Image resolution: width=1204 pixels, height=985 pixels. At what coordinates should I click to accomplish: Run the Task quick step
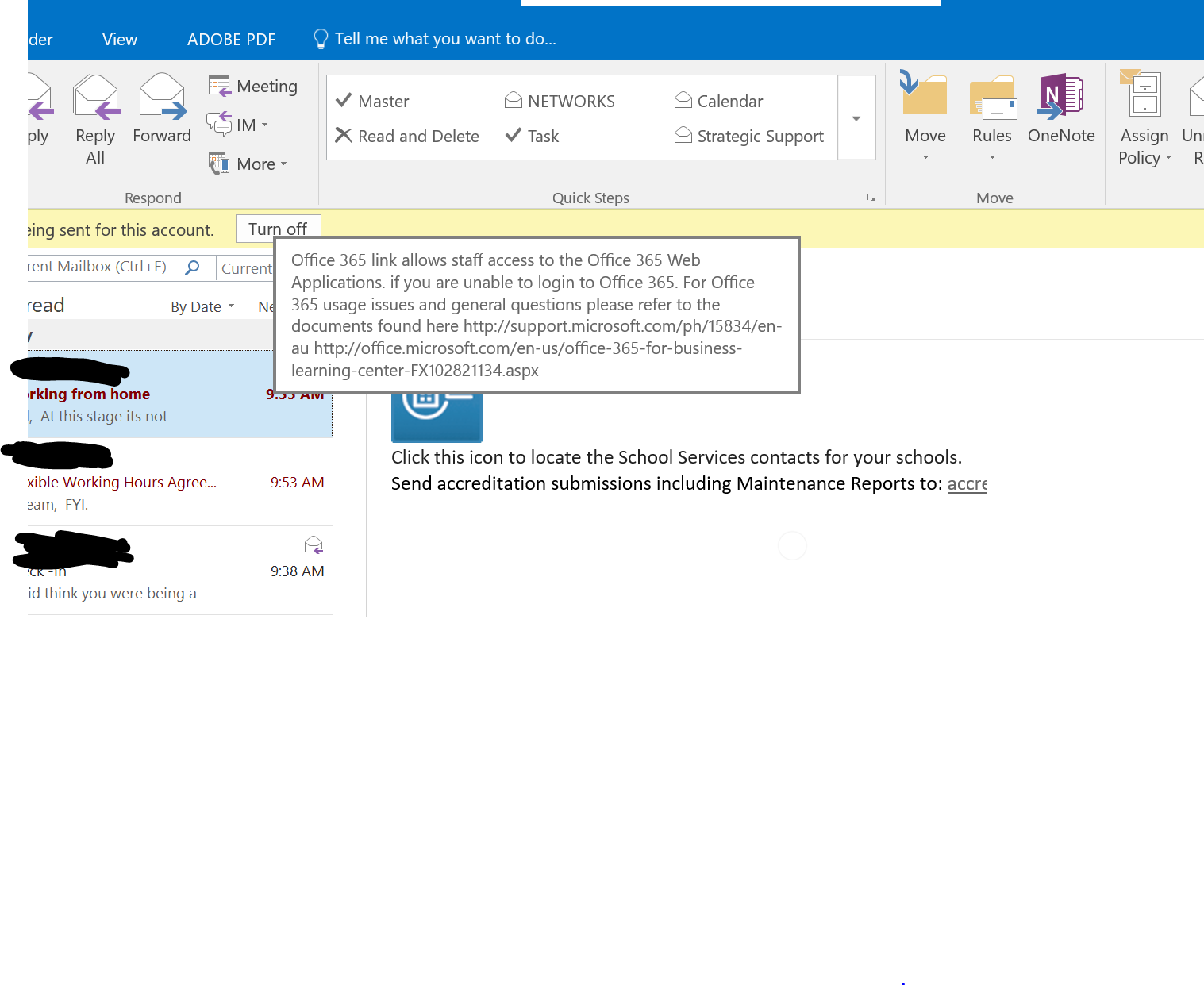(x=532, y=136)
